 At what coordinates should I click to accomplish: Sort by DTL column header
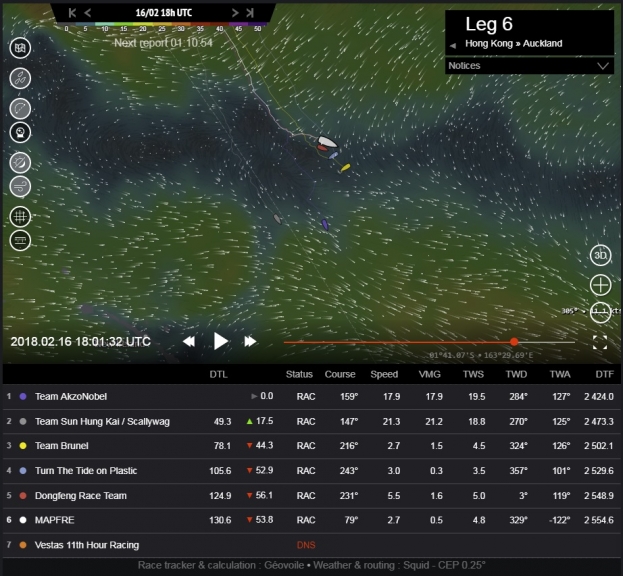[x=219, y=374]
